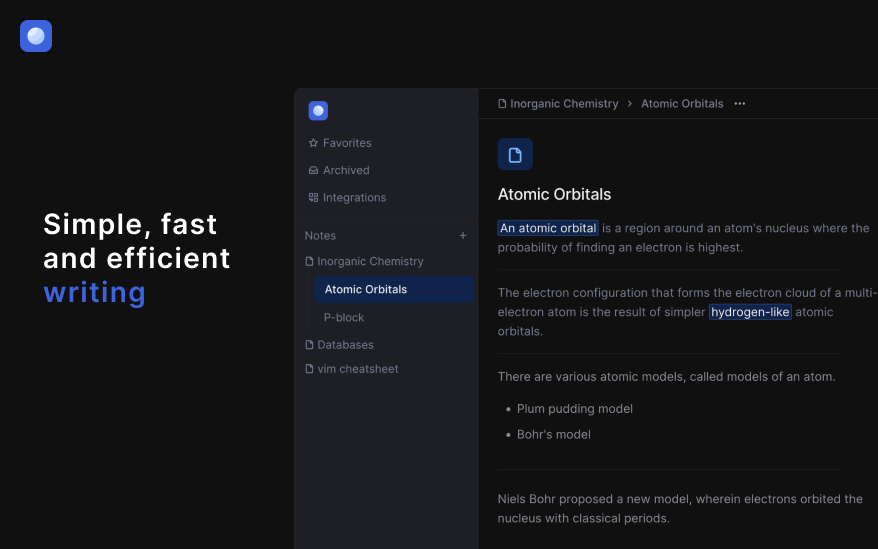Click the Integrations grid icon
The image size is (878, 549).
[313, 197]
